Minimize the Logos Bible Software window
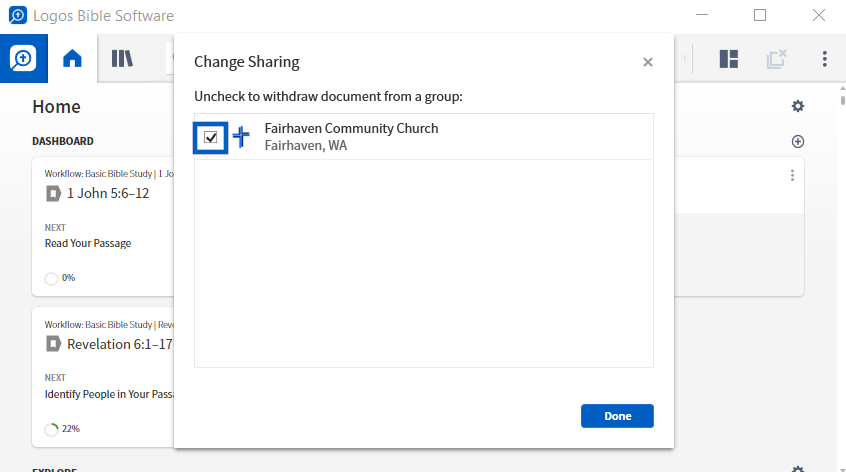Image resolution: width=846 pixels, height=472 pixels. click(701, 15)
